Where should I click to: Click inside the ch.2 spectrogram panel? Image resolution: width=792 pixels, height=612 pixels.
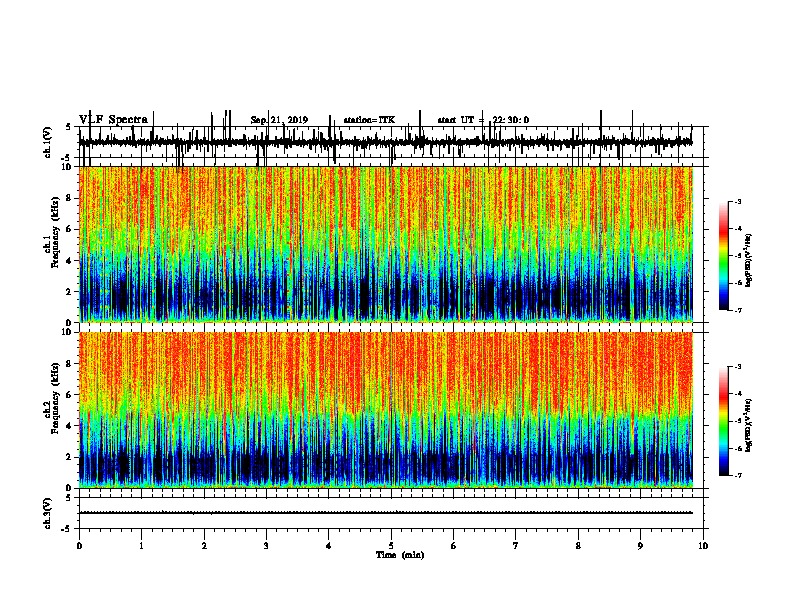click(386, 410)
